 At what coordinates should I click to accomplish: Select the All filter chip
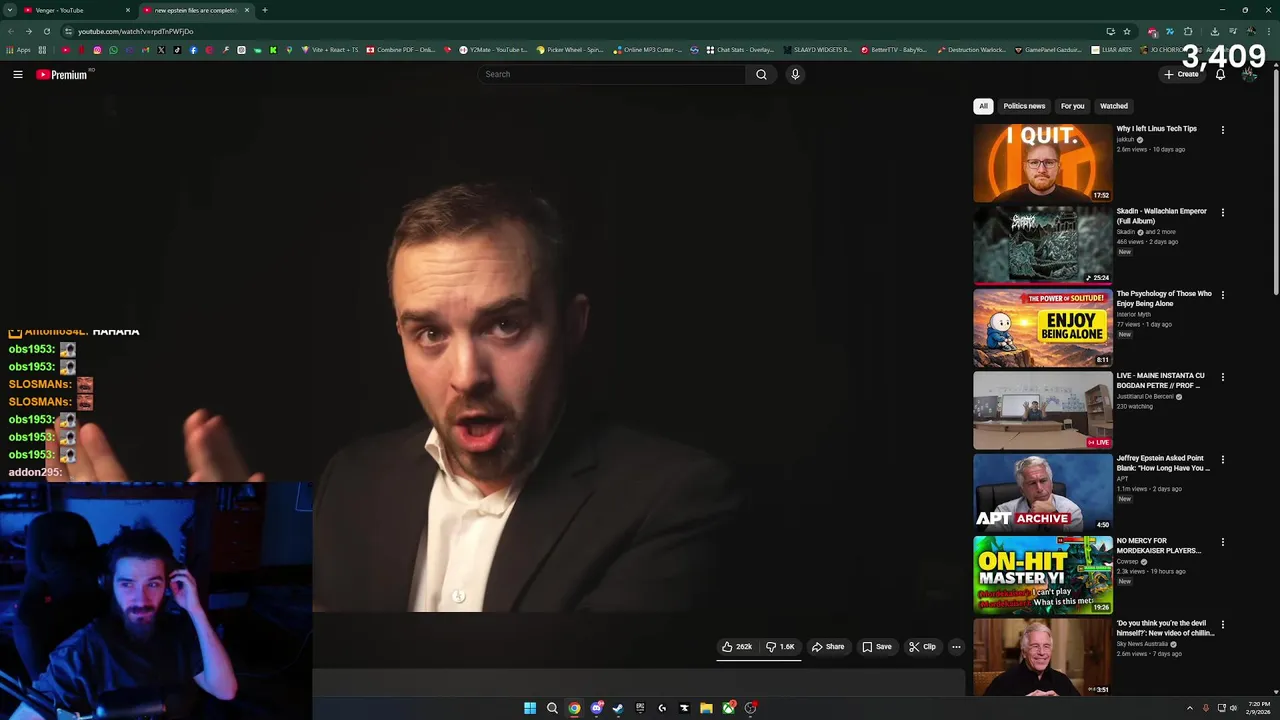click(983, 106)
